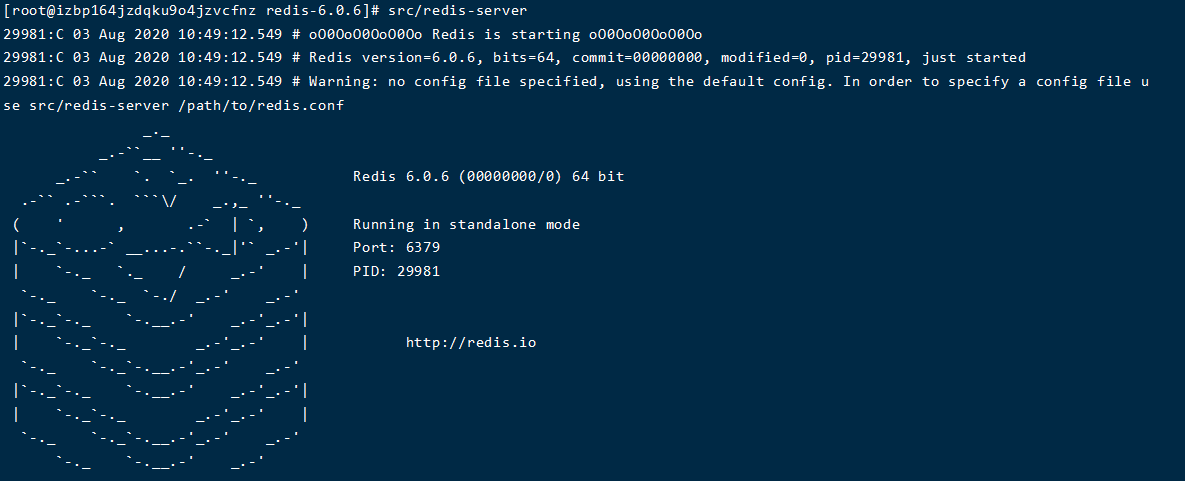Click the "Port: 6379" line
1185x481 pixels.
coord(396,247)
